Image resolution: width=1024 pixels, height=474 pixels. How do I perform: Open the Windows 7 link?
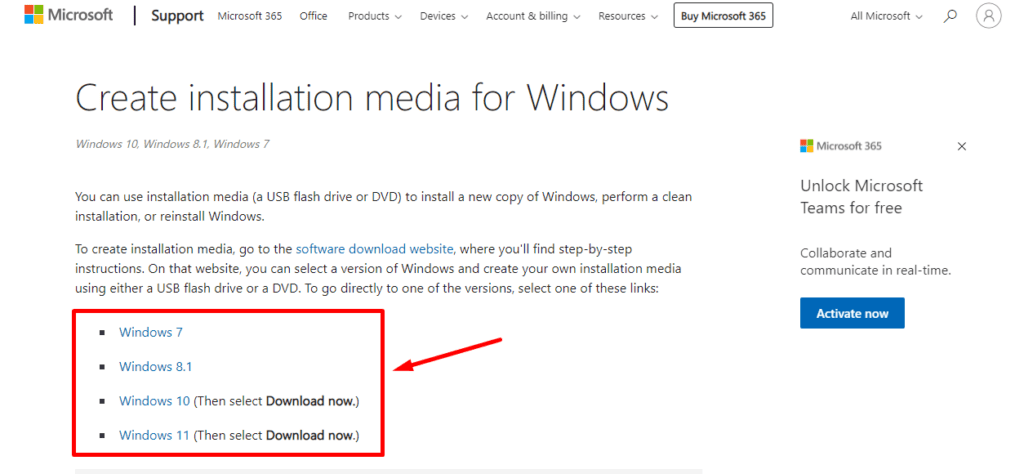click(x=151, y=332)
